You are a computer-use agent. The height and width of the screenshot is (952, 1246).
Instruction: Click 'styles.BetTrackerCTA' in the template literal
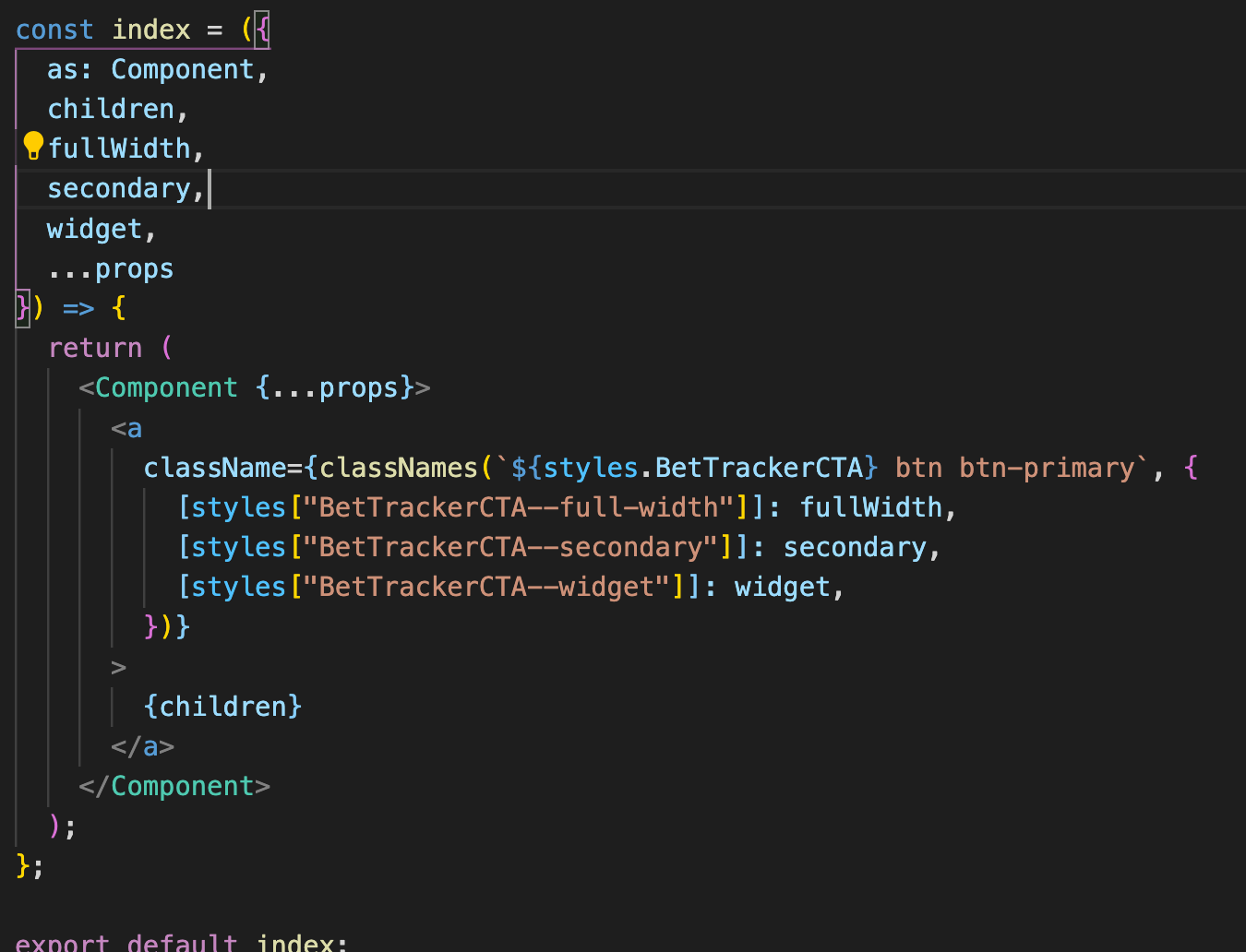tap(702, 468)
